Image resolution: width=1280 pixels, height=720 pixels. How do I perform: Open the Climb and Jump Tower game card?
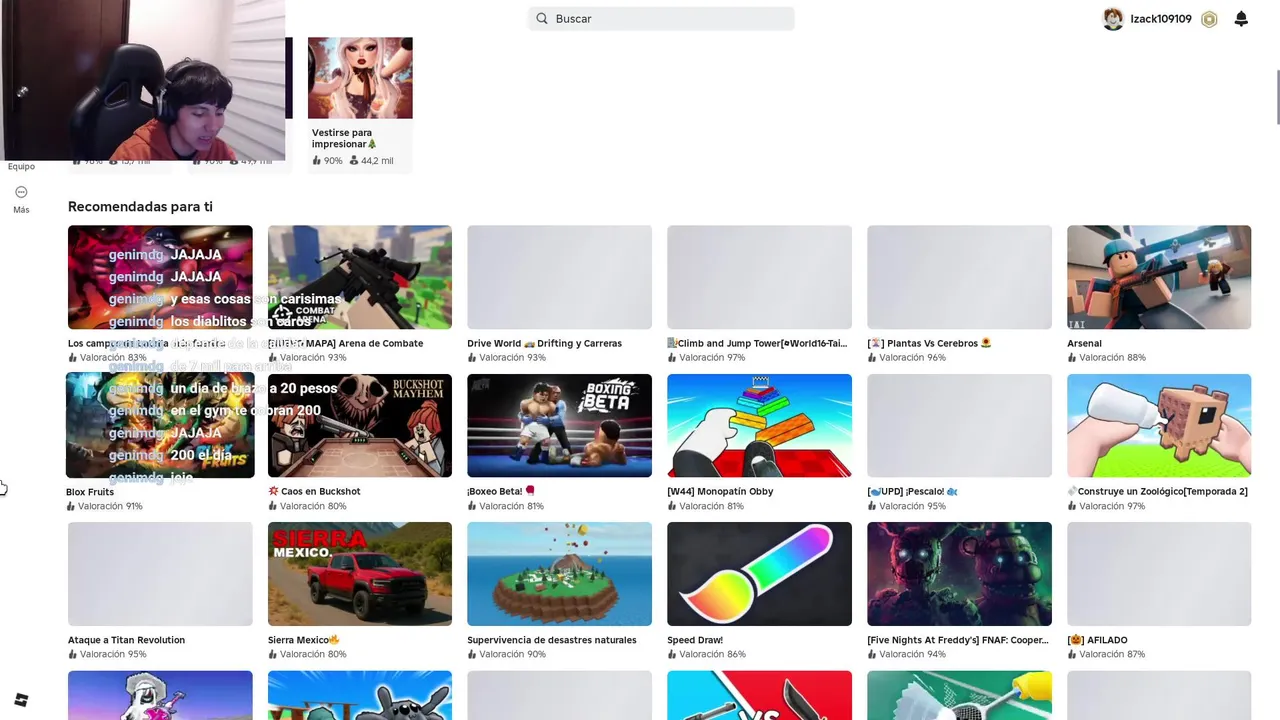click(760, 294)
